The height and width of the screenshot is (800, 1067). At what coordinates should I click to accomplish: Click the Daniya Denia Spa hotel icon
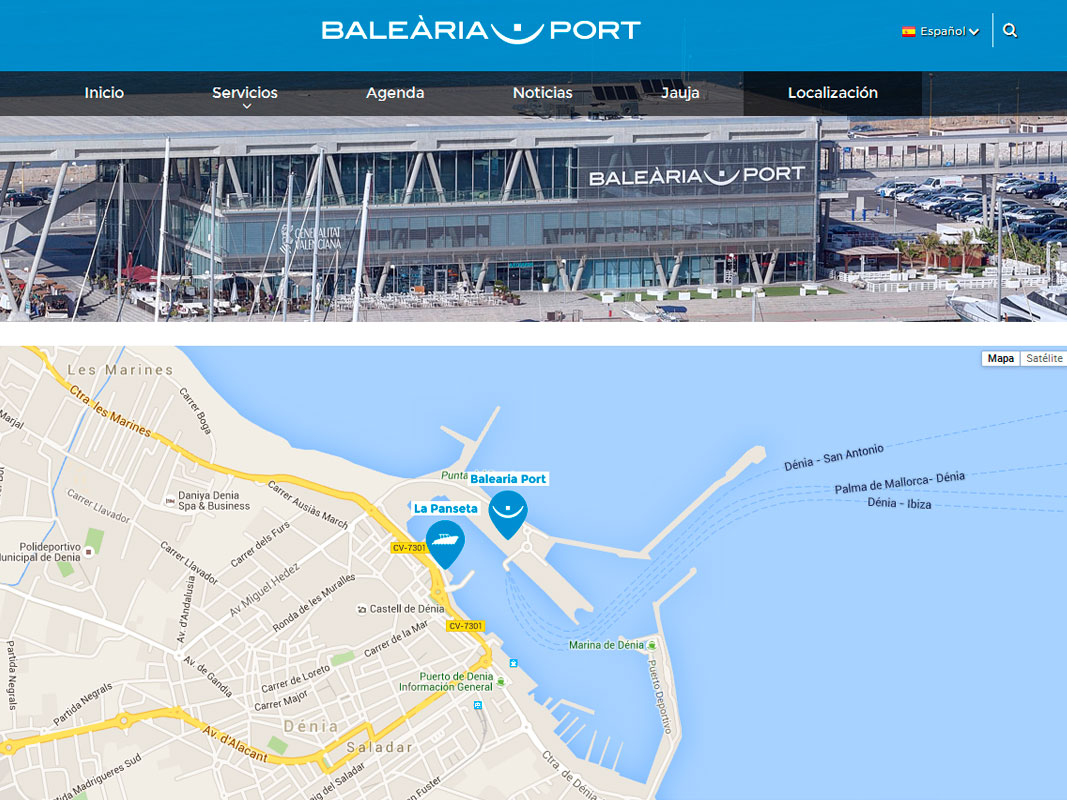coord(170,501)
